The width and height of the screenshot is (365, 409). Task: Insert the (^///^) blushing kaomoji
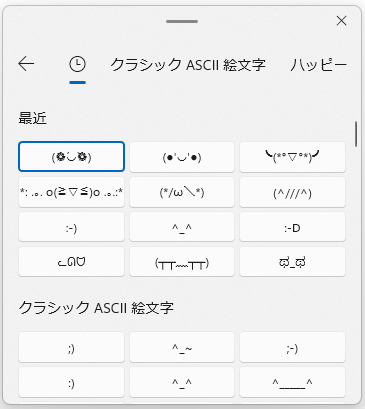tap(292, 192)
